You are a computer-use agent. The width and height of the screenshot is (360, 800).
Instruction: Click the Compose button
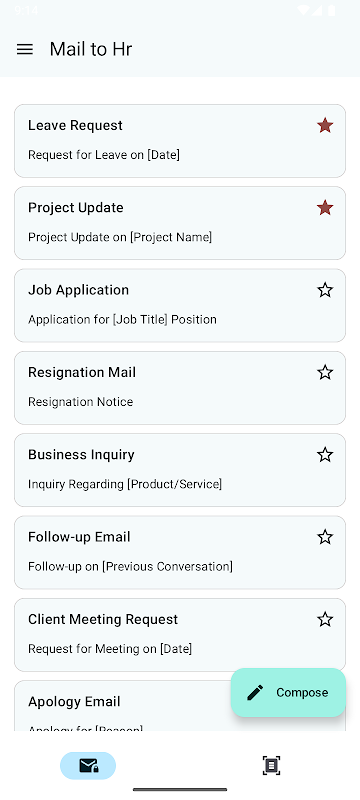coord(288,692)
